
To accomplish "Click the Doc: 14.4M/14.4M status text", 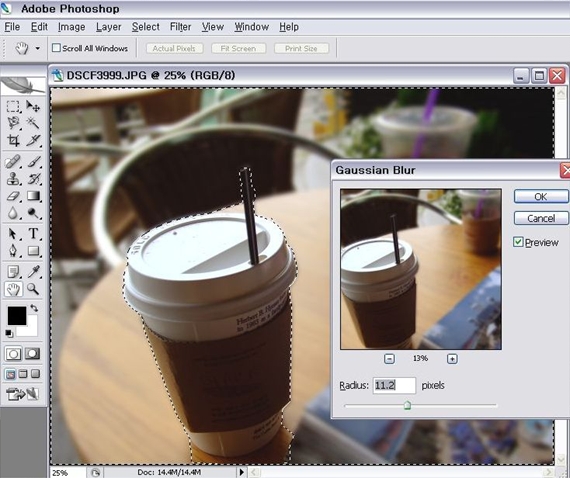I will (x=169, y=473).
